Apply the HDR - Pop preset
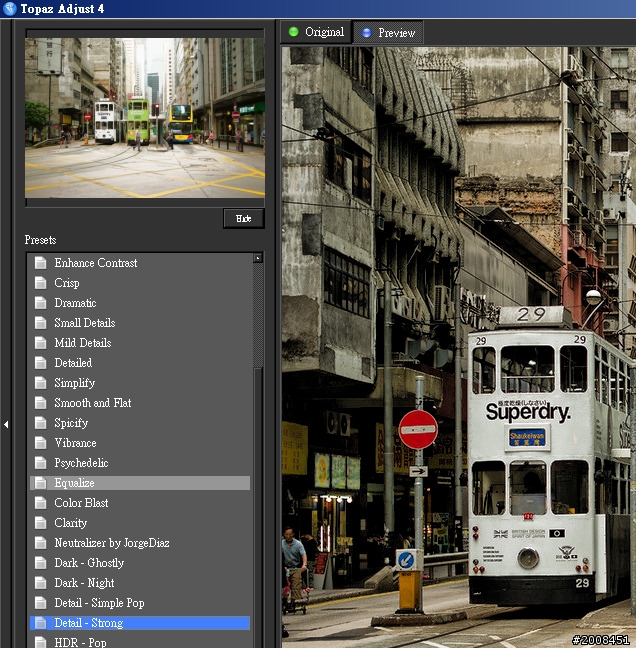This screenshot has height=648, width=636. (x=140, y=642)
